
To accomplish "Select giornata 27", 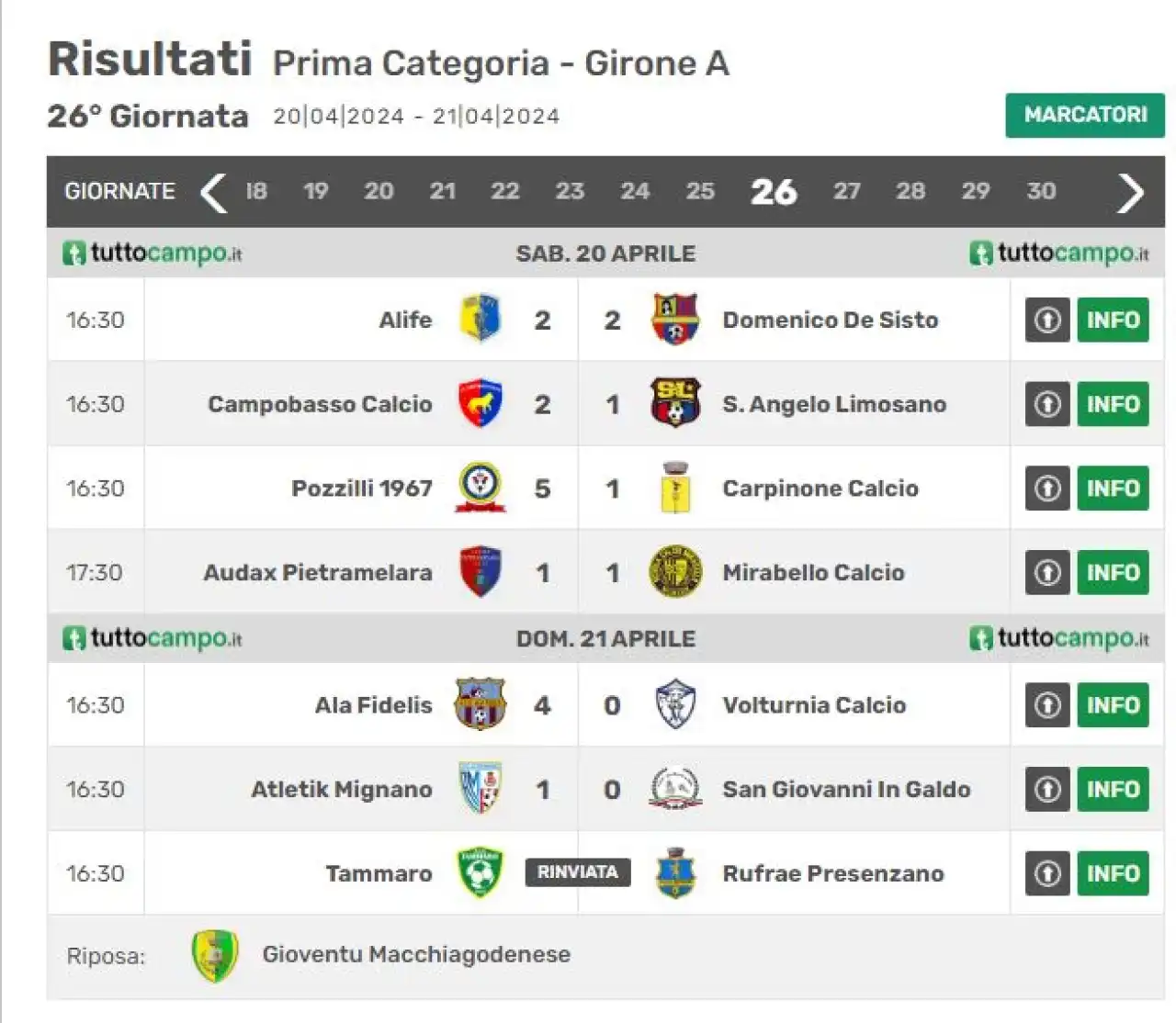I will coord(846,191).
